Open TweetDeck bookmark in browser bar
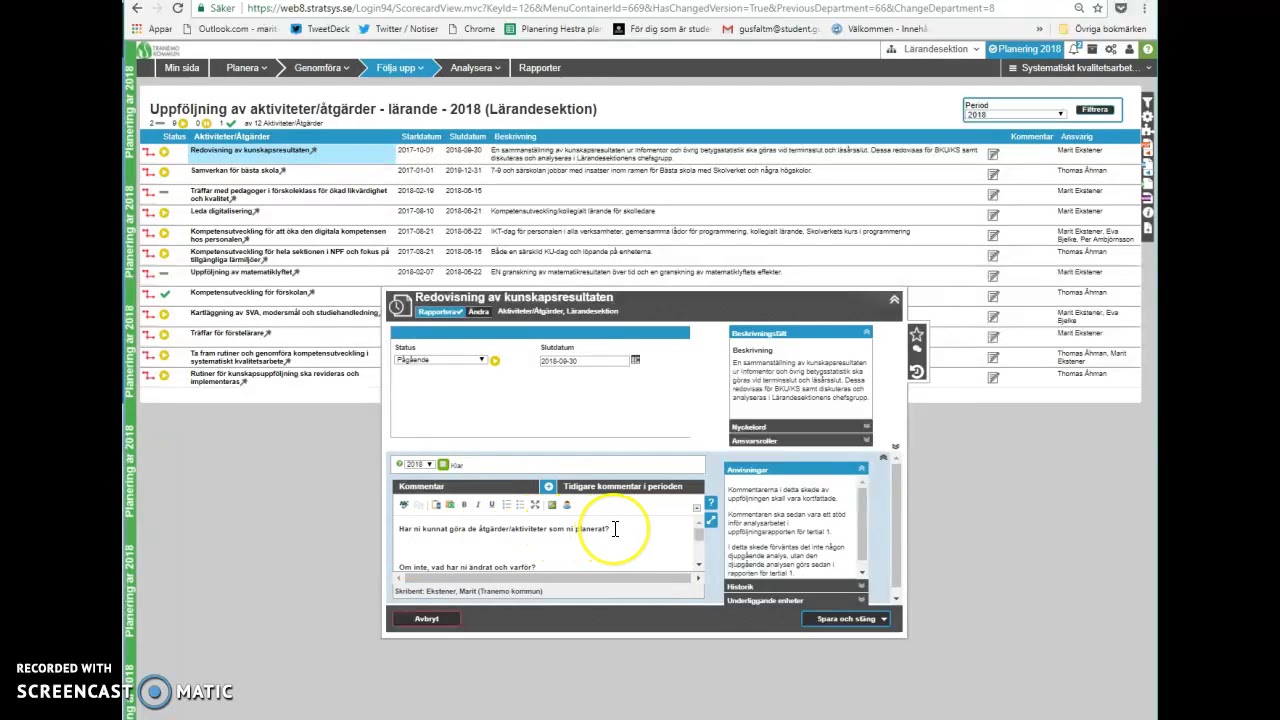 (x=321, y=29)
